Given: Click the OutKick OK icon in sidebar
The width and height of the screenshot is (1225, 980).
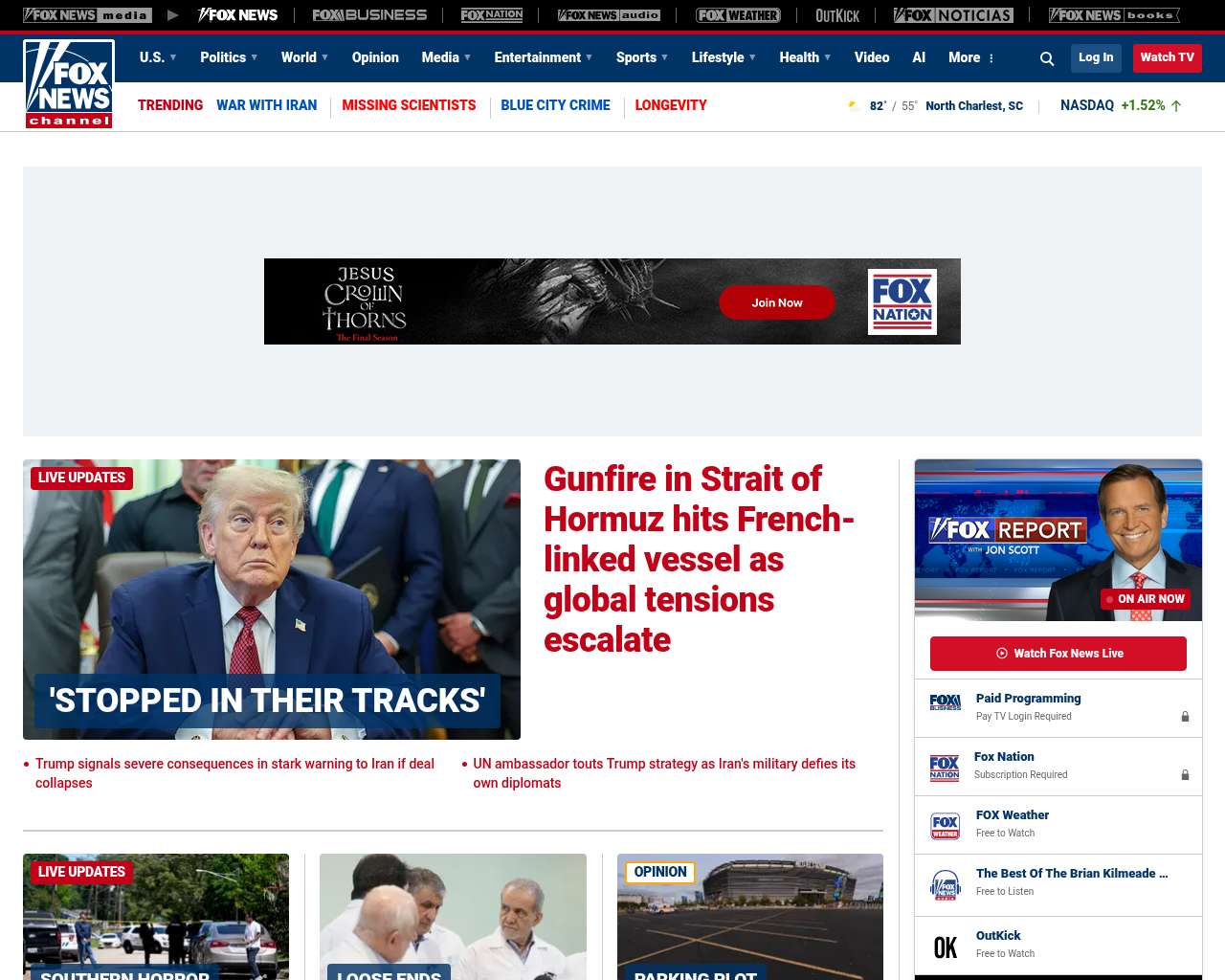Looking at the screenshot, I should click(x=946, y=947).
